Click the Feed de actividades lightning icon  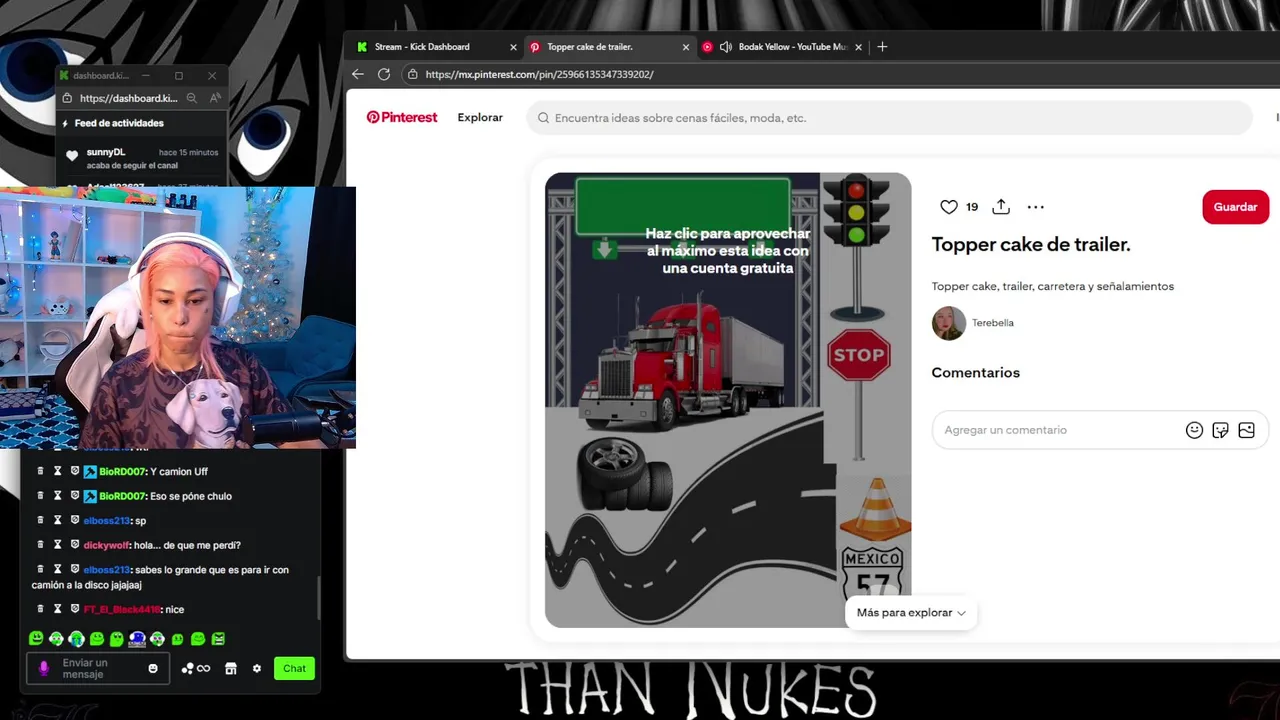(x=66, y=123)
